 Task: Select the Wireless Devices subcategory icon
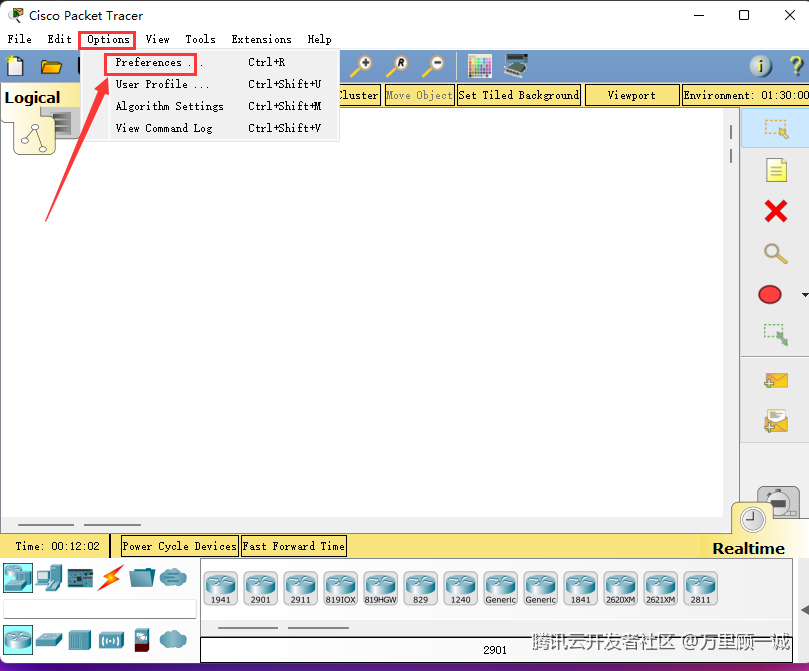click(111, 640)
